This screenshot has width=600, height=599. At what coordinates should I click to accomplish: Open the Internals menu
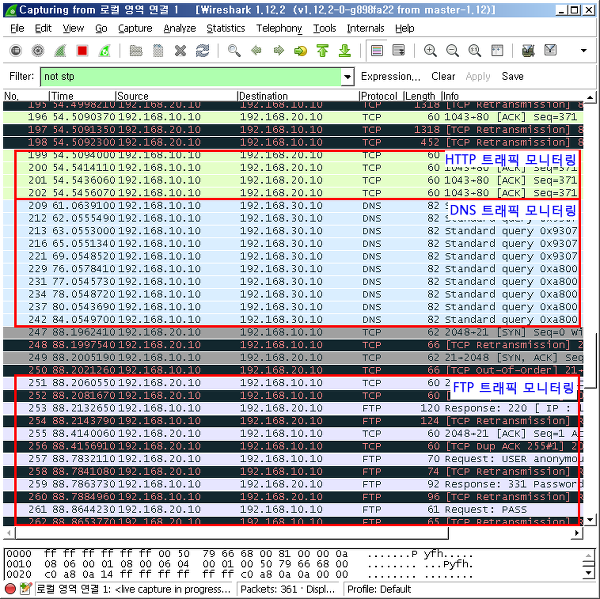click(365, 28)
